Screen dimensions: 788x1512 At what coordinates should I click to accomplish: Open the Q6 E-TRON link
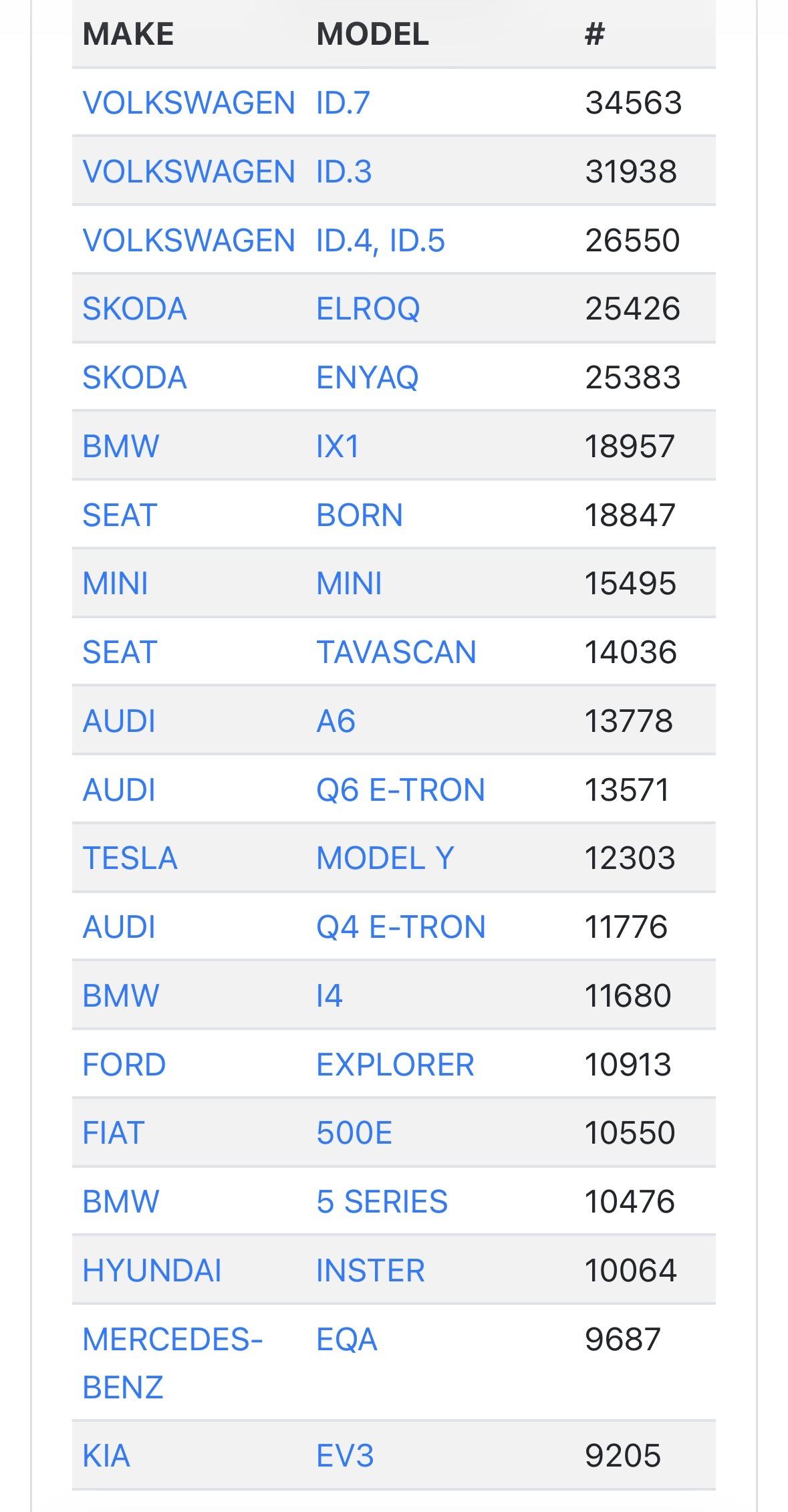(400, 790)
